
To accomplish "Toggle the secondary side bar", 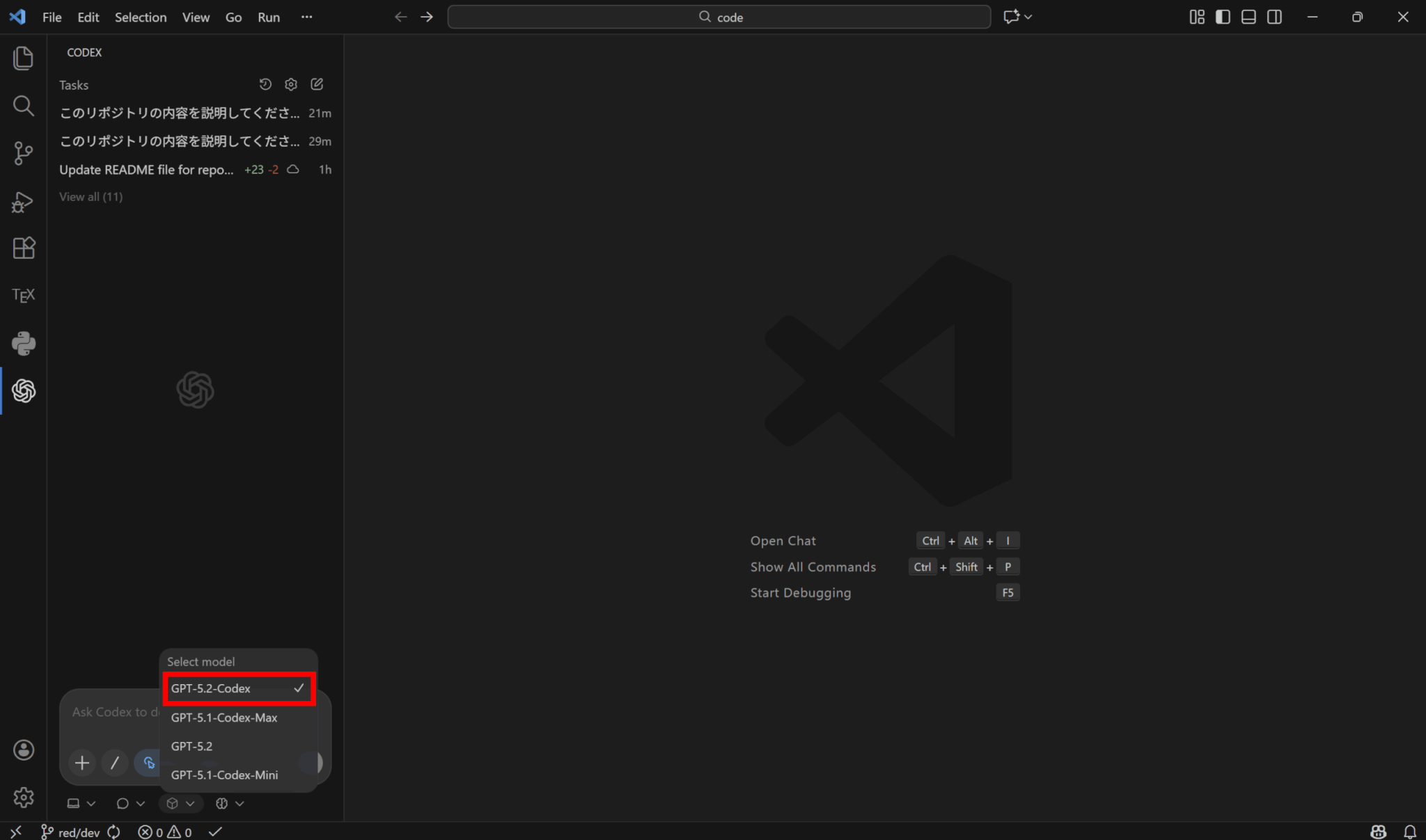I will click(1274, 17).
